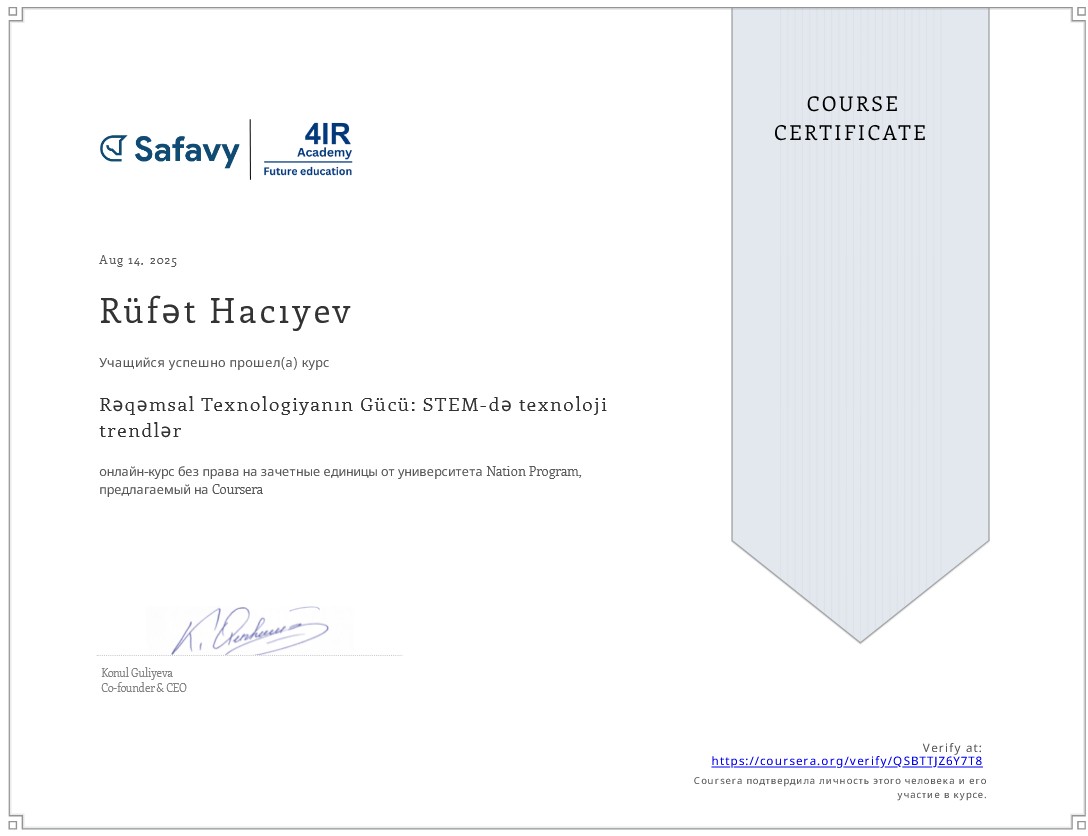Click the pointed tip of the ribbon banner
Viewport: 1088px width, 836px height.
point(860,638)
